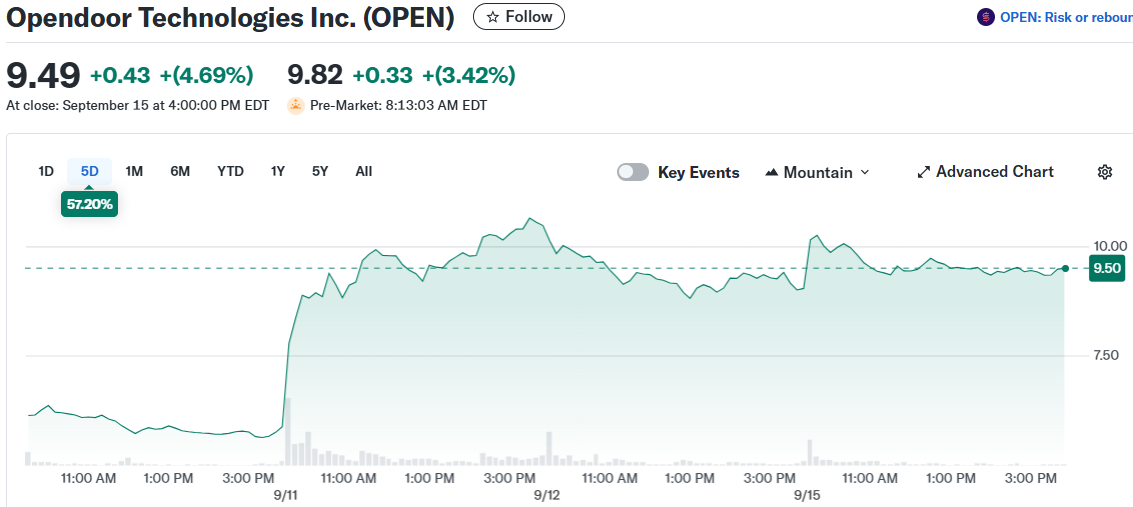Select the 1Y range tab

coord(277,172)
